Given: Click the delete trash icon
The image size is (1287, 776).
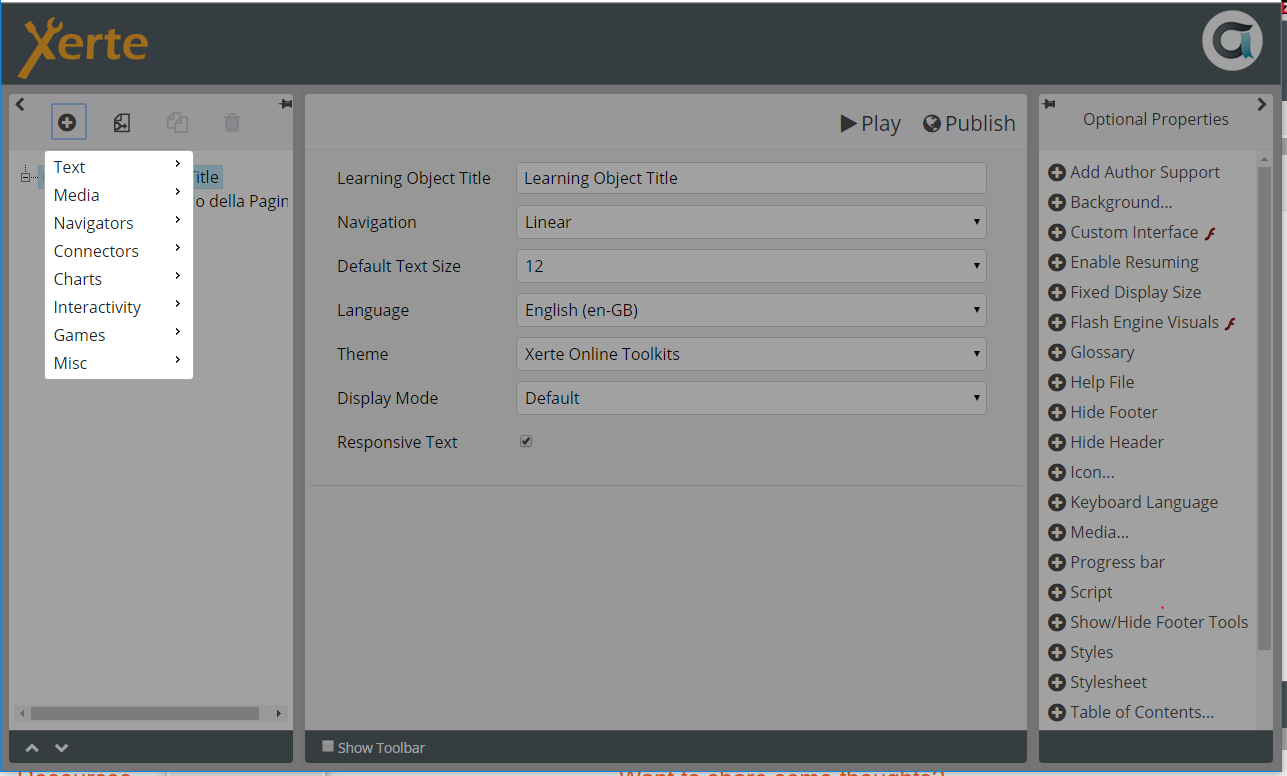Looking at the screenshot, I should tap(232, 123).
